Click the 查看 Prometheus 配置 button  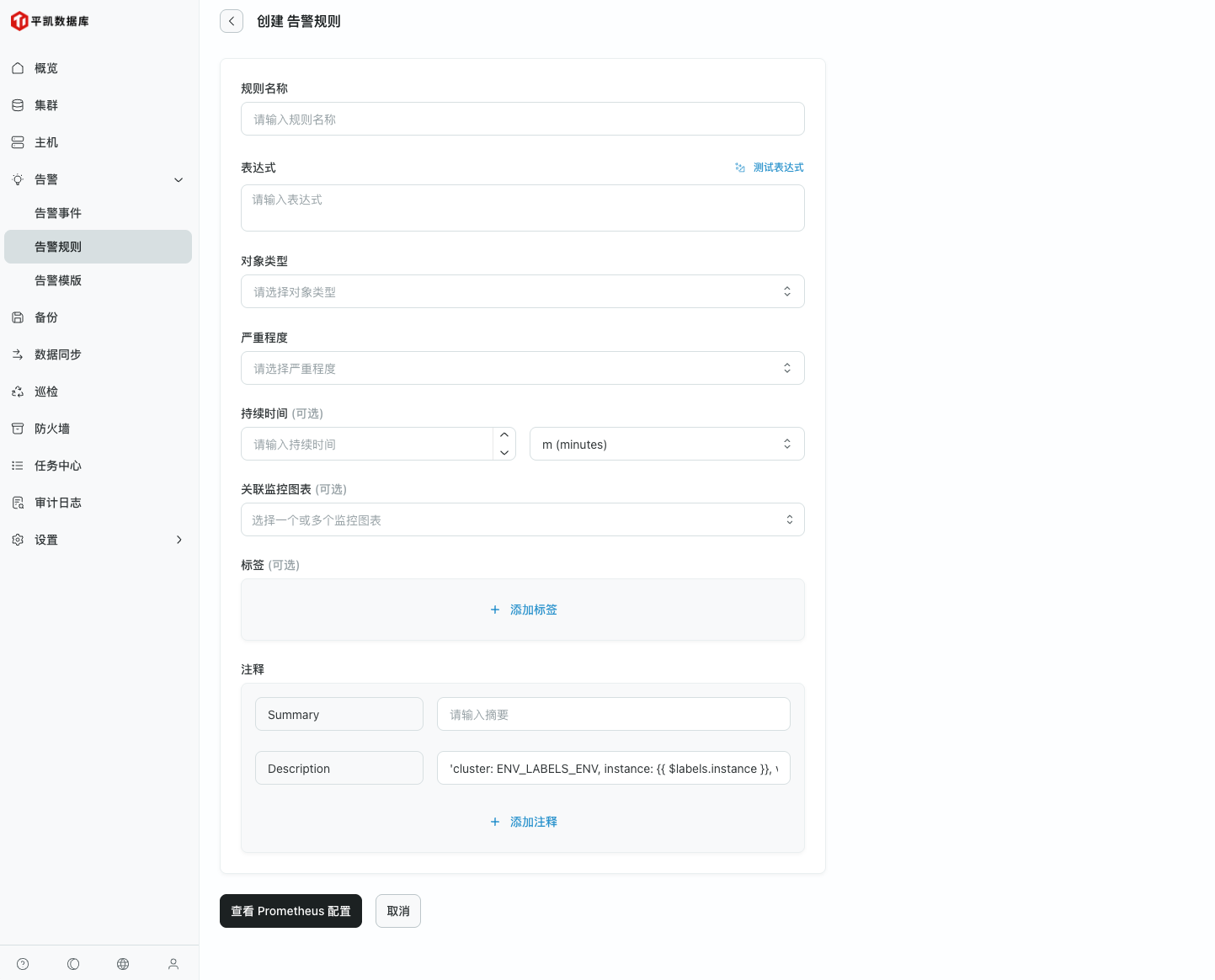[290, 911]
